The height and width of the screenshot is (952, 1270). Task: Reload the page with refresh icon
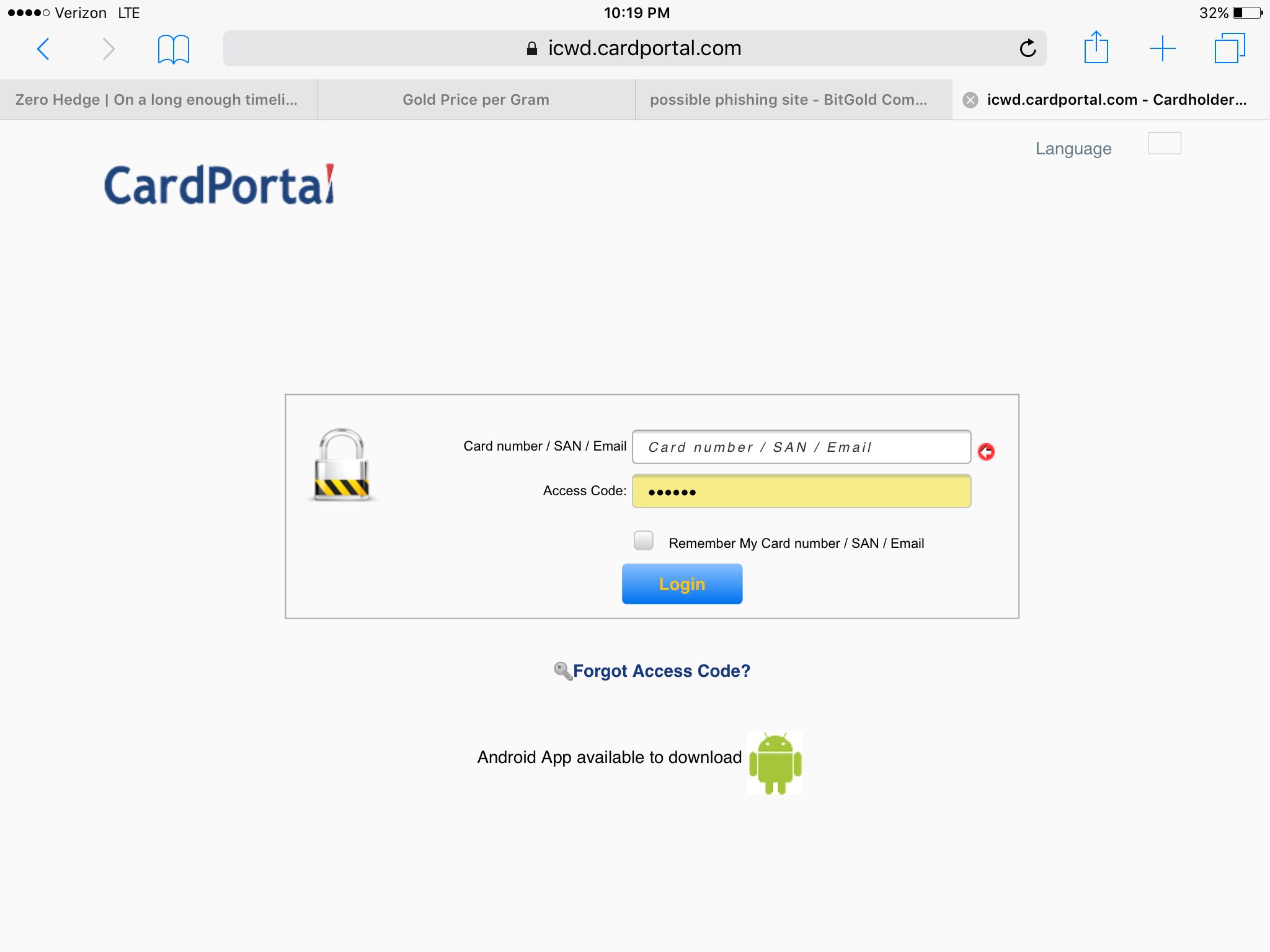click(x=1028, y=48)
